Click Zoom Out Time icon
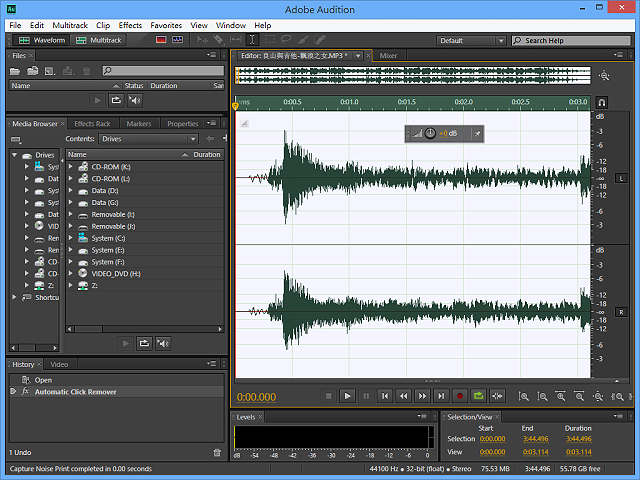 [x=579, y=396]
